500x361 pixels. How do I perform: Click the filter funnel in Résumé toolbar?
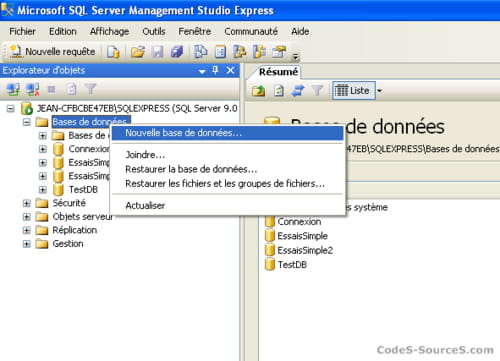click(x=317, y=90)
